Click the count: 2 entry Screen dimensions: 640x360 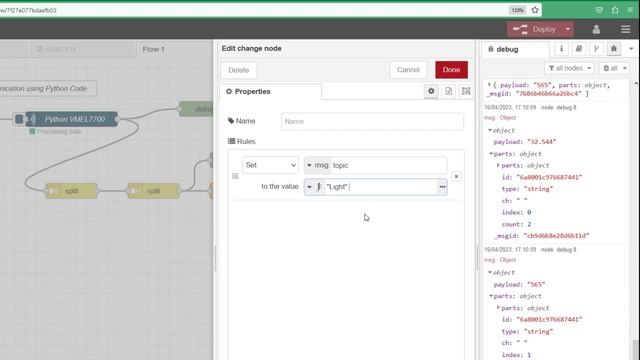(516, 224)
